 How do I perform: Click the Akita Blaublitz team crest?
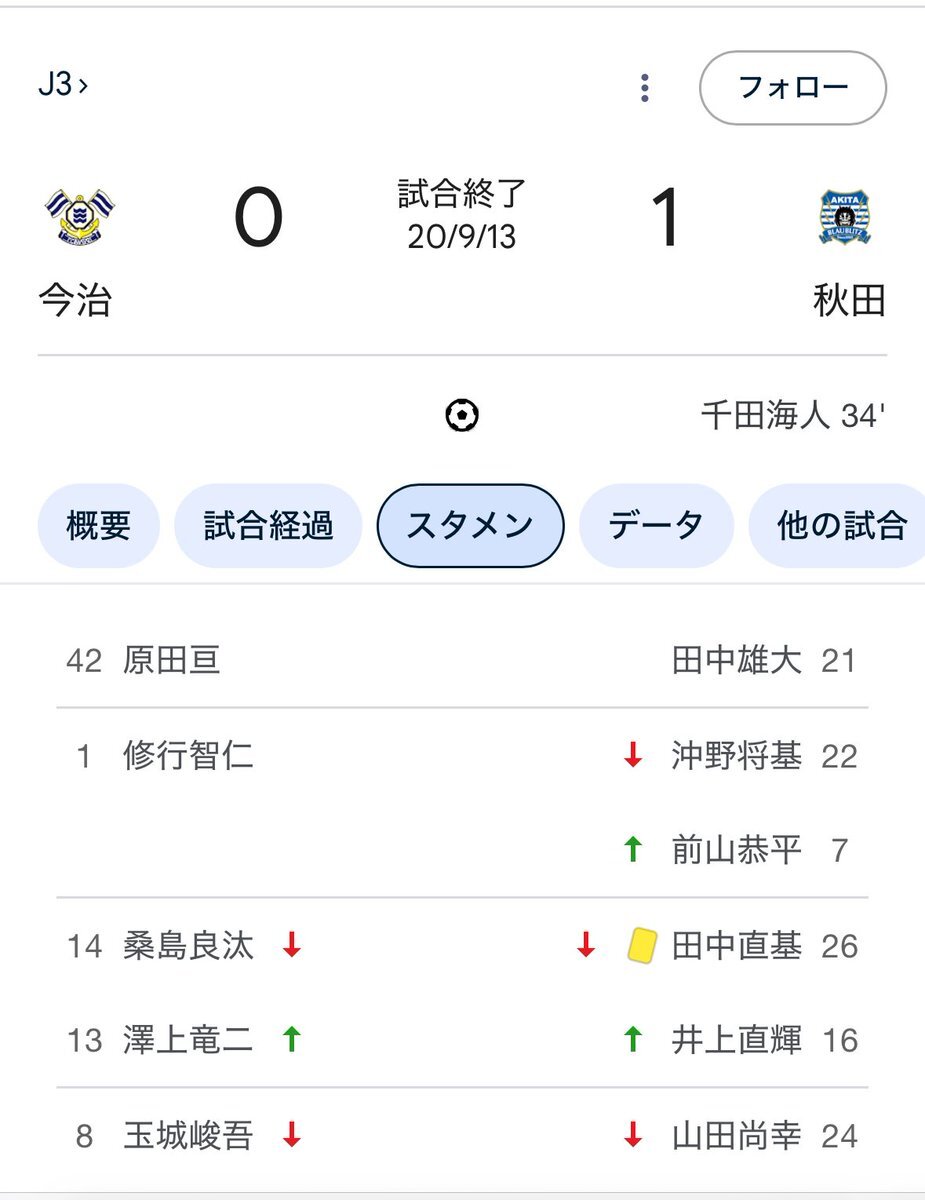845,217
